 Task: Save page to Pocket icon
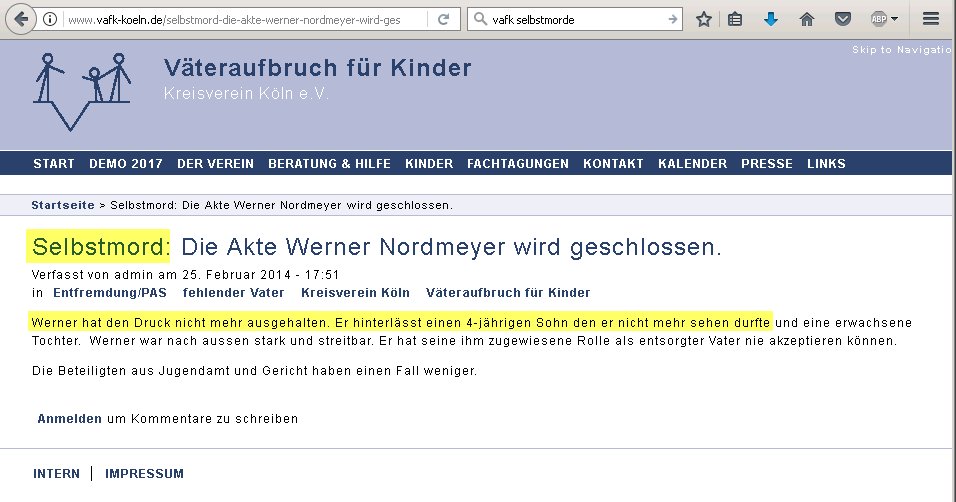point(843,20)
